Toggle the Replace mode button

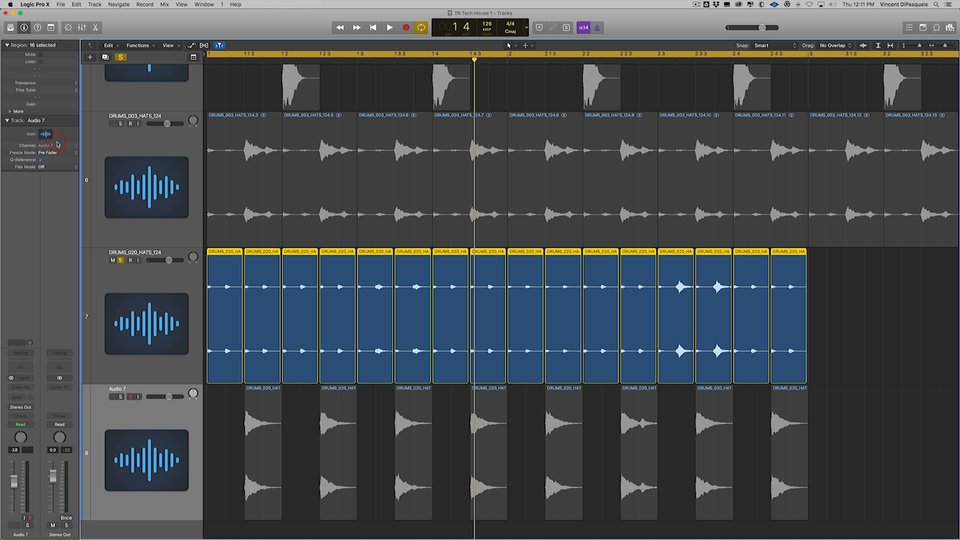pyautogui.click(x=539, y=28)
